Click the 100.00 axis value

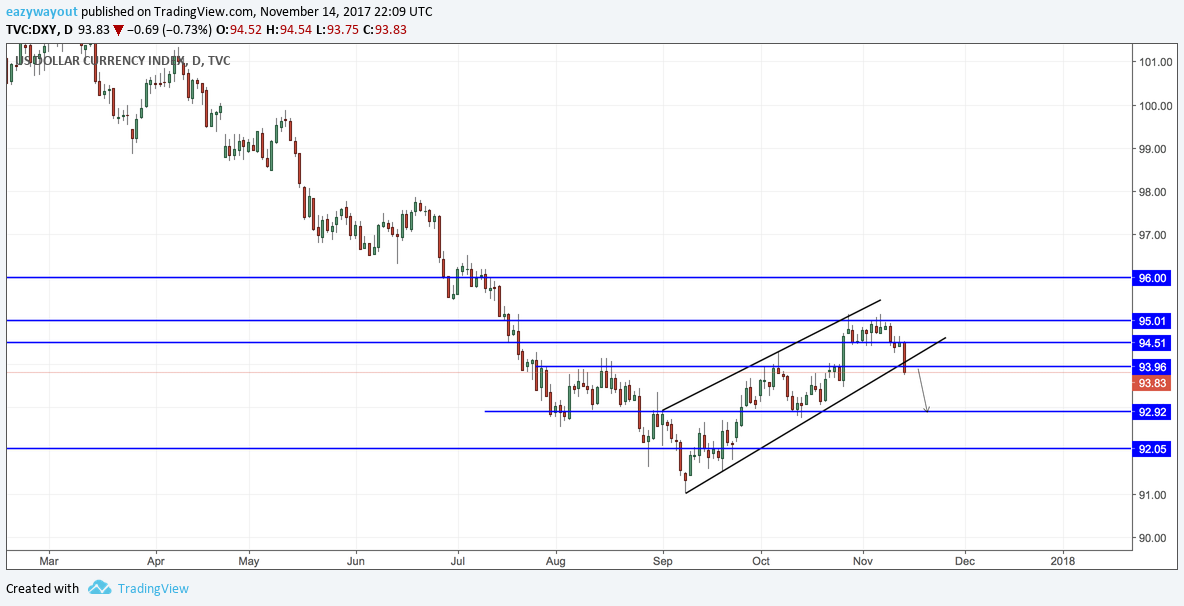point(1154,106)
